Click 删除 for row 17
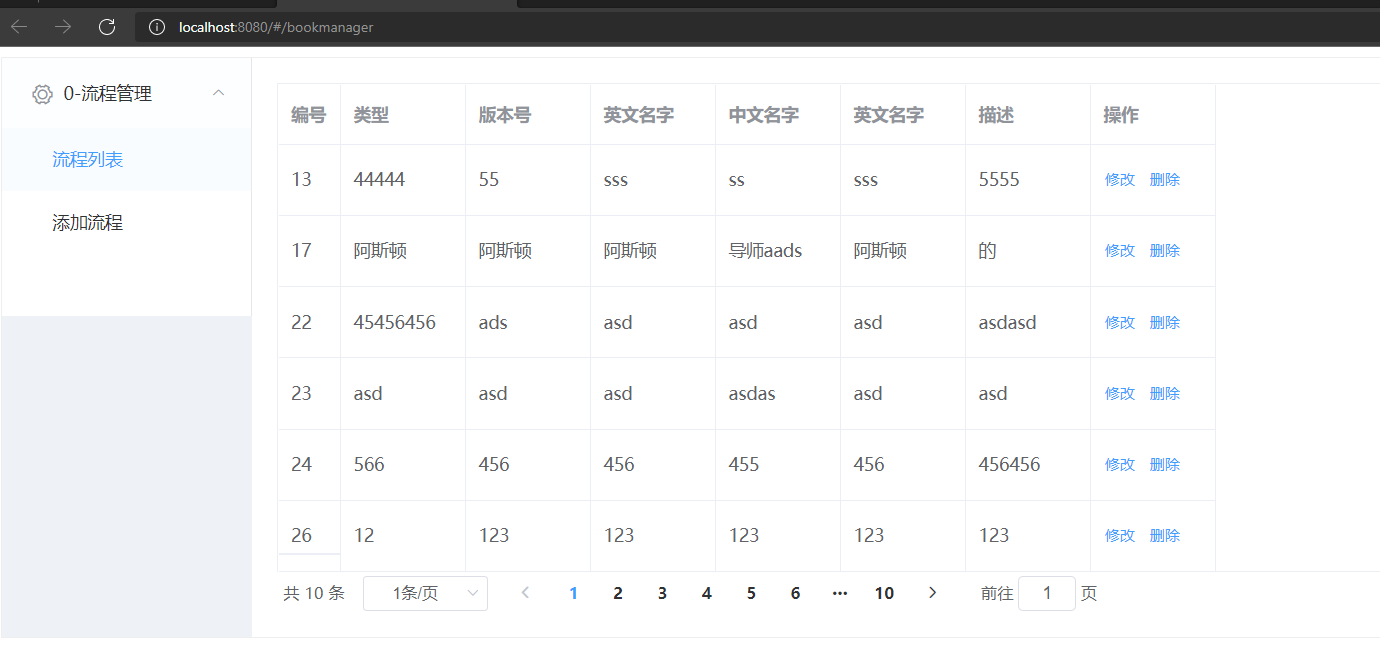Viewport: 1380px width, 672px height. pos(1165,251)
